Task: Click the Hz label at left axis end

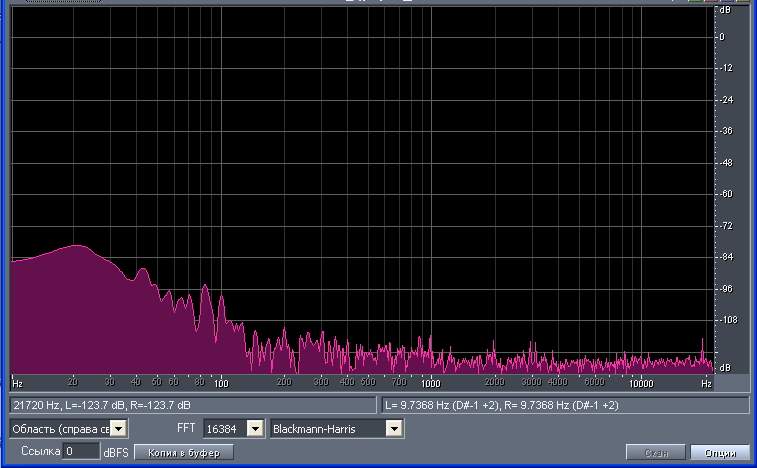Action: (x=17, y=383)
